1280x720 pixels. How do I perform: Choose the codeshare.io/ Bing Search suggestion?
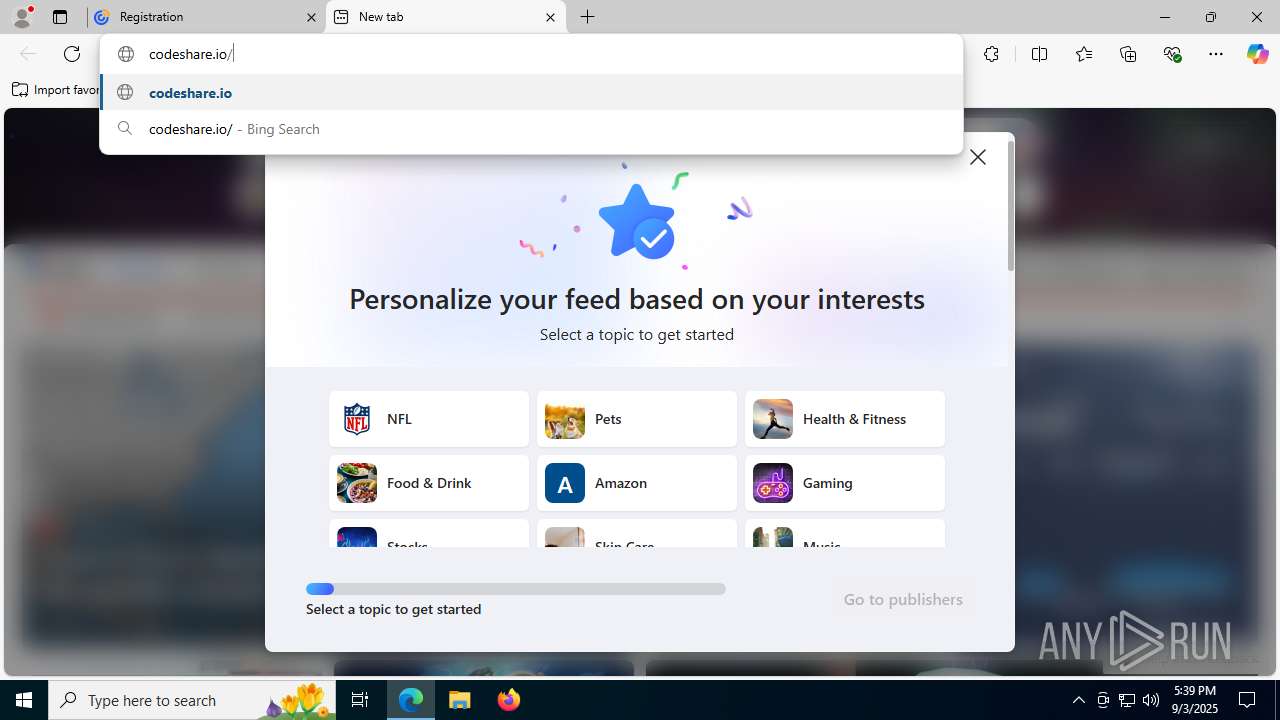pos(531,129)
